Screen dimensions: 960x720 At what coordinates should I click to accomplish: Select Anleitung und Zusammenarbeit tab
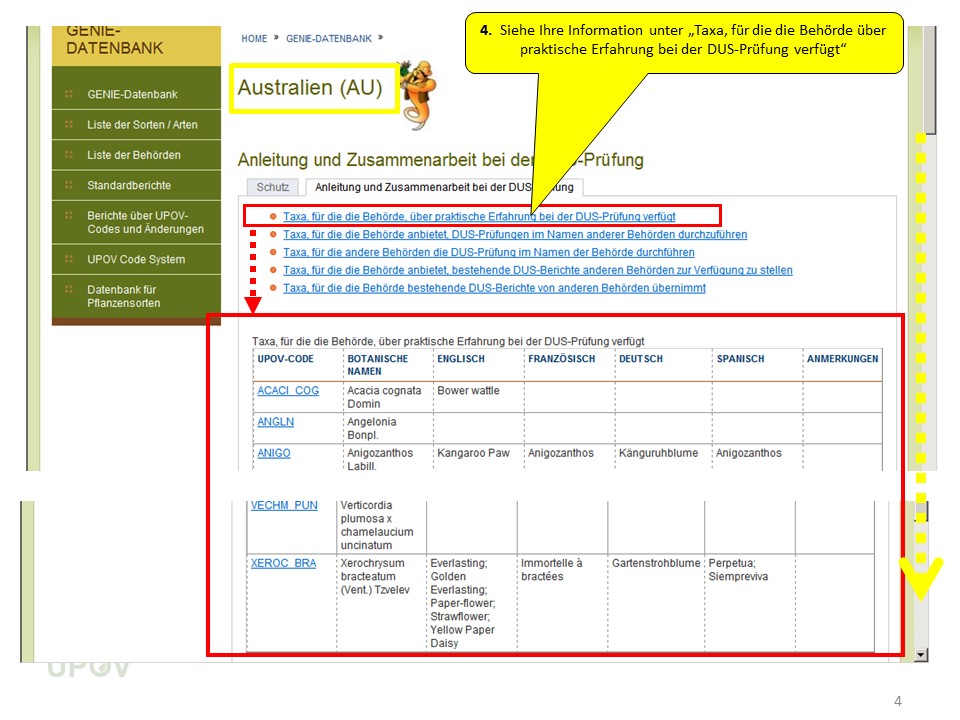(444, 187)
